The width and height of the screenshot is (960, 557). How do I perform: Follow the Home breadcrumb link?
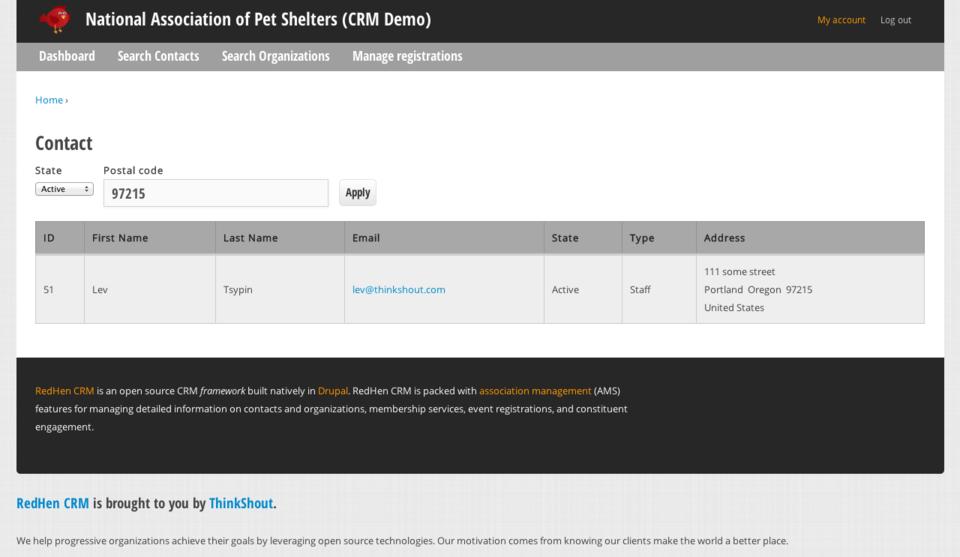click(48, 100)
